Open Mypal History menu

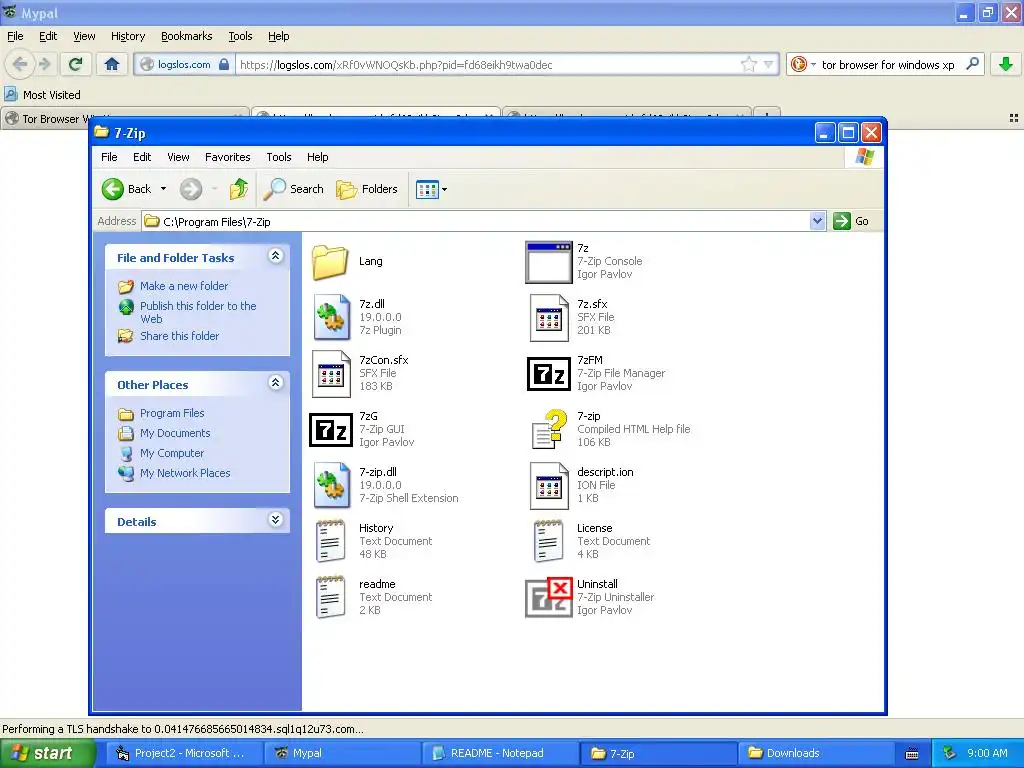point(127,36)
